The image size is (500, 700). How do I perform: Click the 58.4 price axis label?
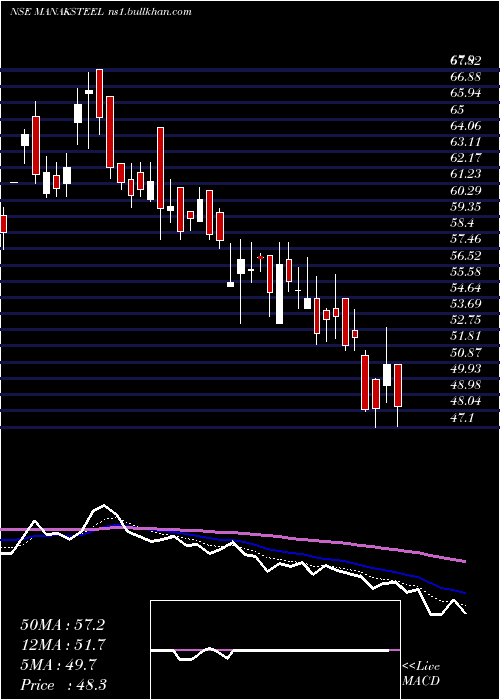tap(462, 223)
